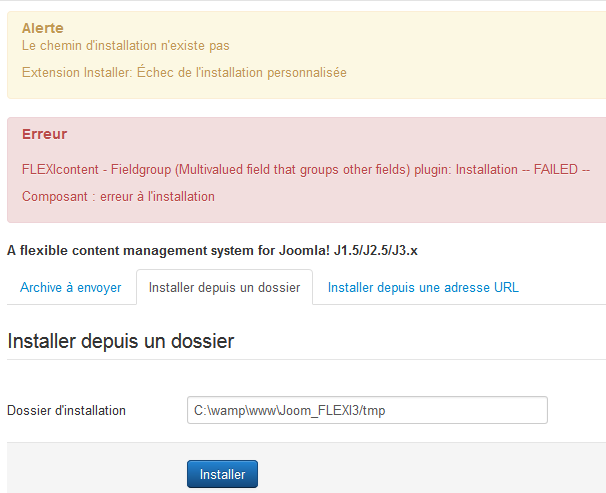Click the J1.5/J2.5/J3.x version text
606x493 pixels.
tap(376, 251)
